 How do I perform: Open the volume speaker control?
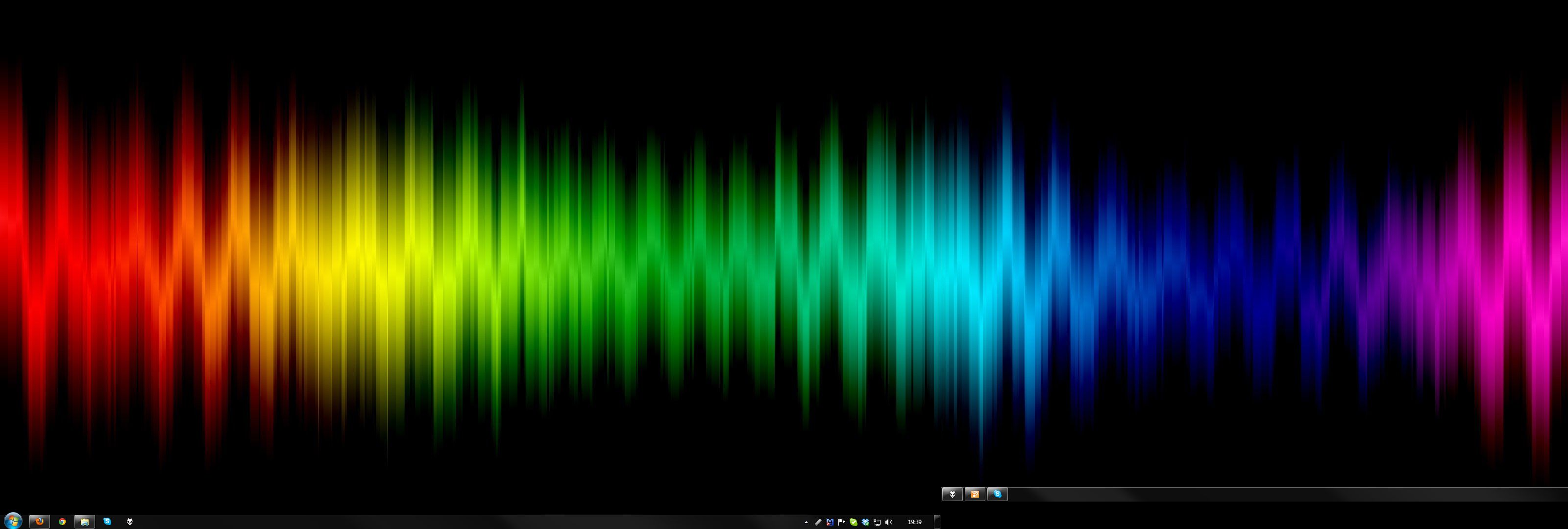pyautogui.click(x=889, y=522)
